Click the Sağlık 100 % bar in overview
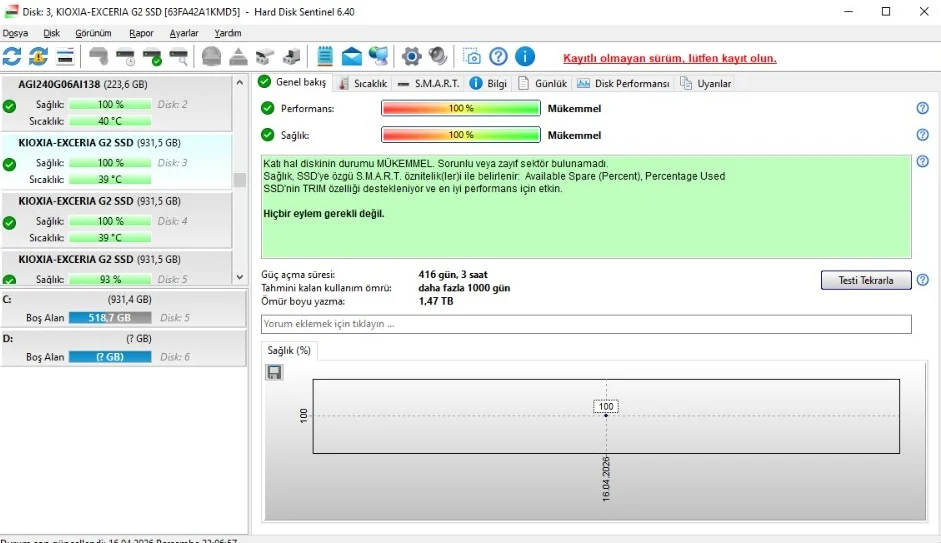This screenshot has height=543, width=941. tap(461, 134)
